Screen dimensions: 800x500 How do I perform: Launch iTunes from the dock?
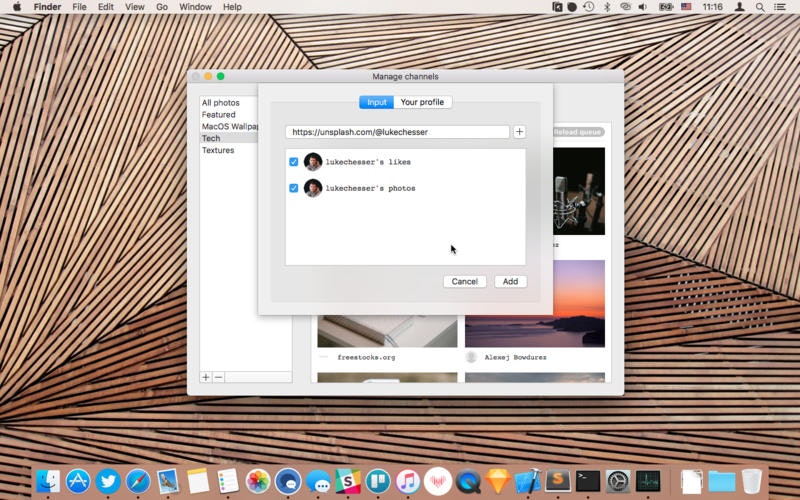[408, 481]
